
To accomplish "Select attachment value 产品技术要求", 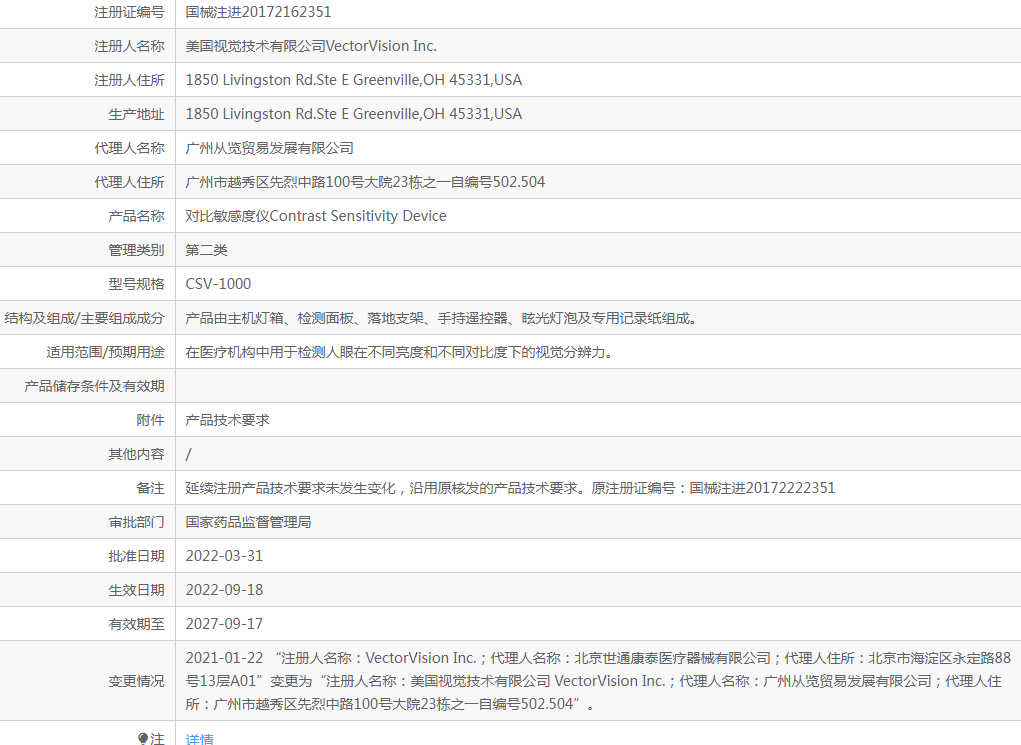I will click(x=227, y=420).
